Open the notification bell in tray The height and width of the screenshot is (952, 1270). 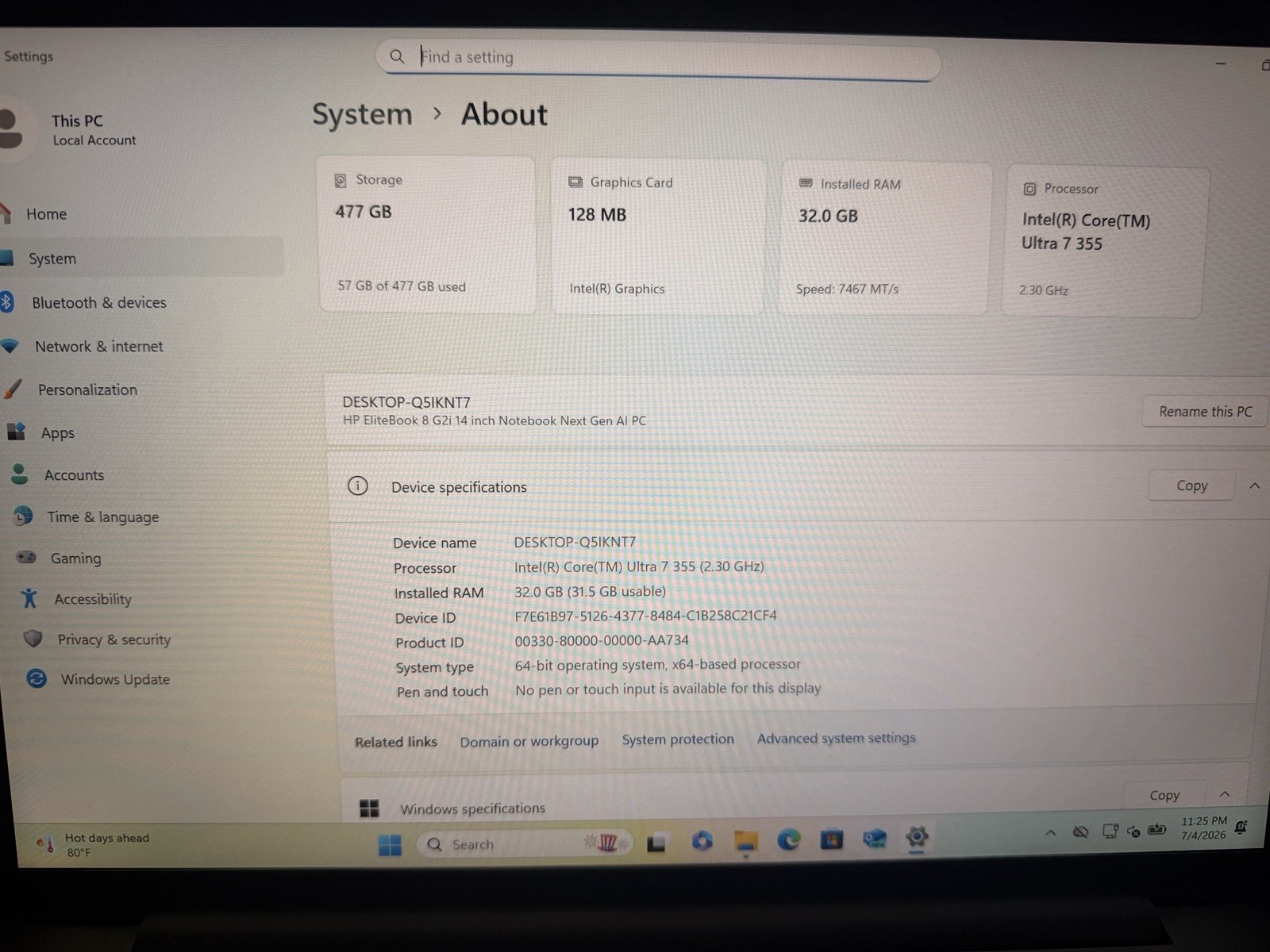[1241, 827]
